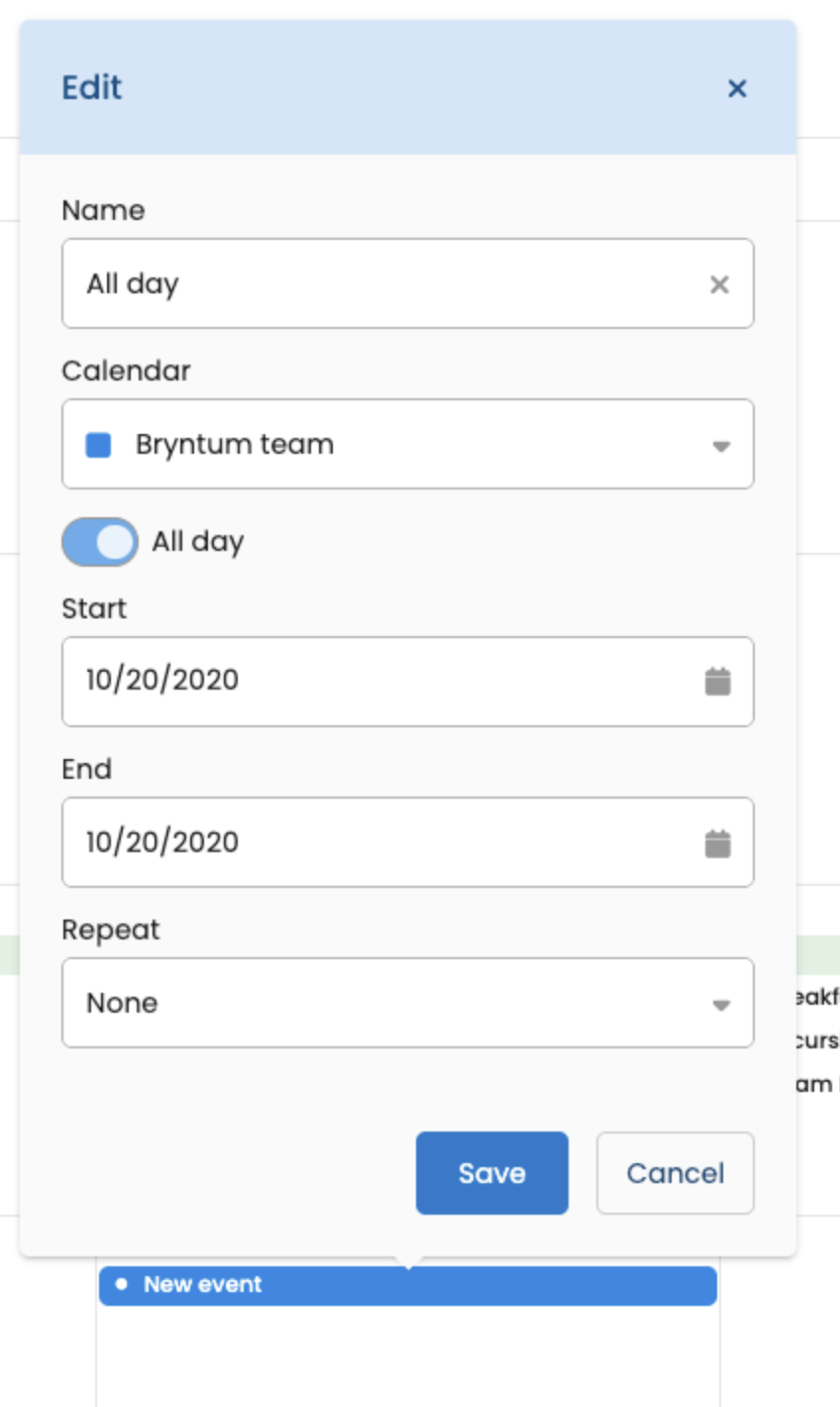Viewport: 840px width, 1407px height.
Task: Click the All day toggle label
Action: coord(197,542)
